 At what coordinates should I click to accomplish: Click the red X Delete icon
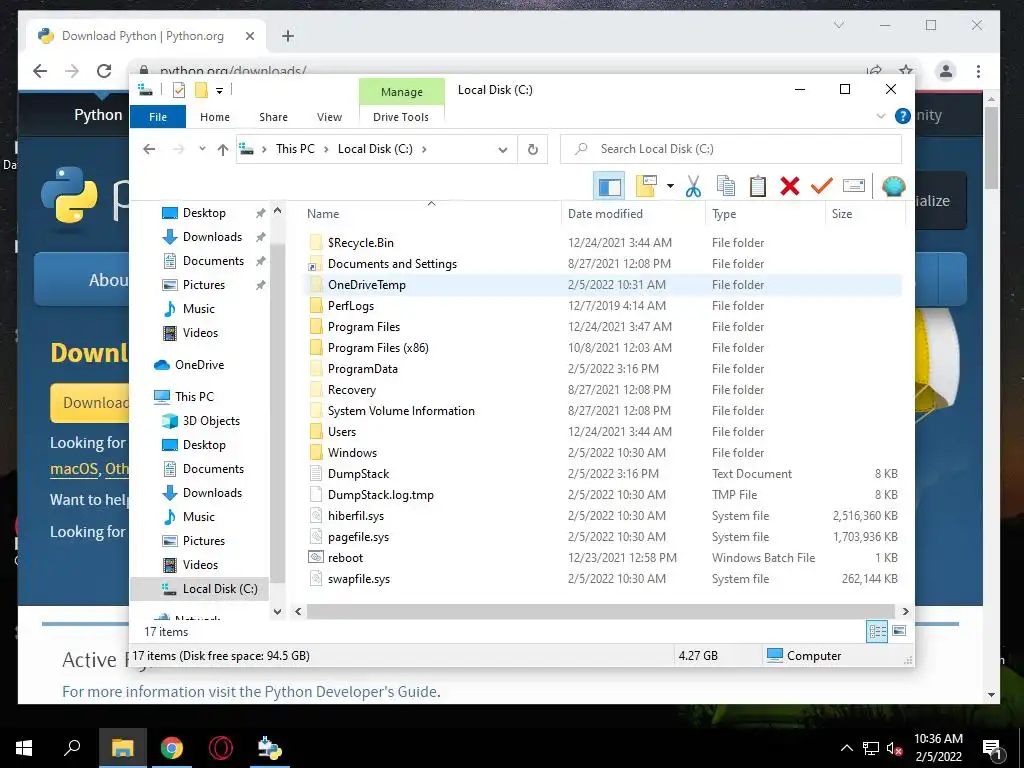pyautogui.click(x=790, y=187)
